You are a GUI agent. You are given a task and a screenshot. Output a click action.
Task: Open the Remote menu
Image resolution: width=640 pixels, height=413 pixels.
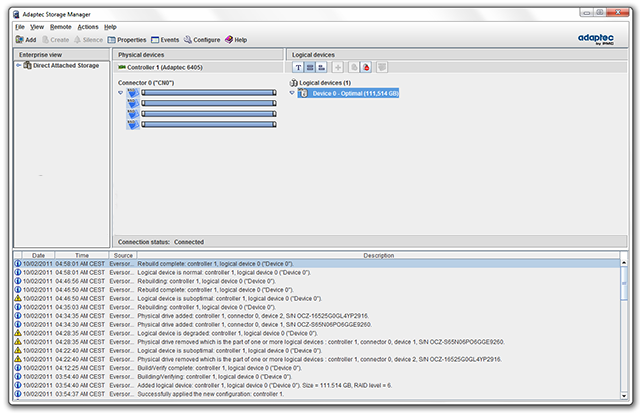[61, 27]
